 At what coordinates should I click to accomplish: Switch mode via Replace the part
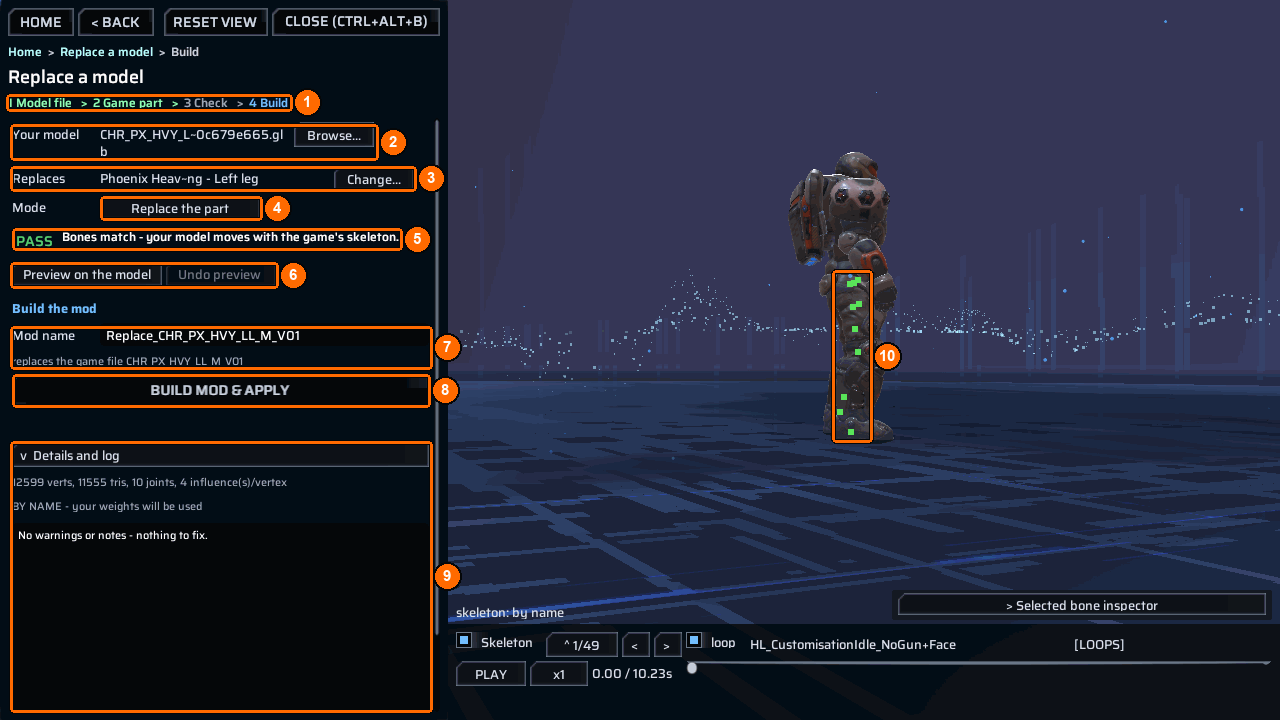click(180, 209)
